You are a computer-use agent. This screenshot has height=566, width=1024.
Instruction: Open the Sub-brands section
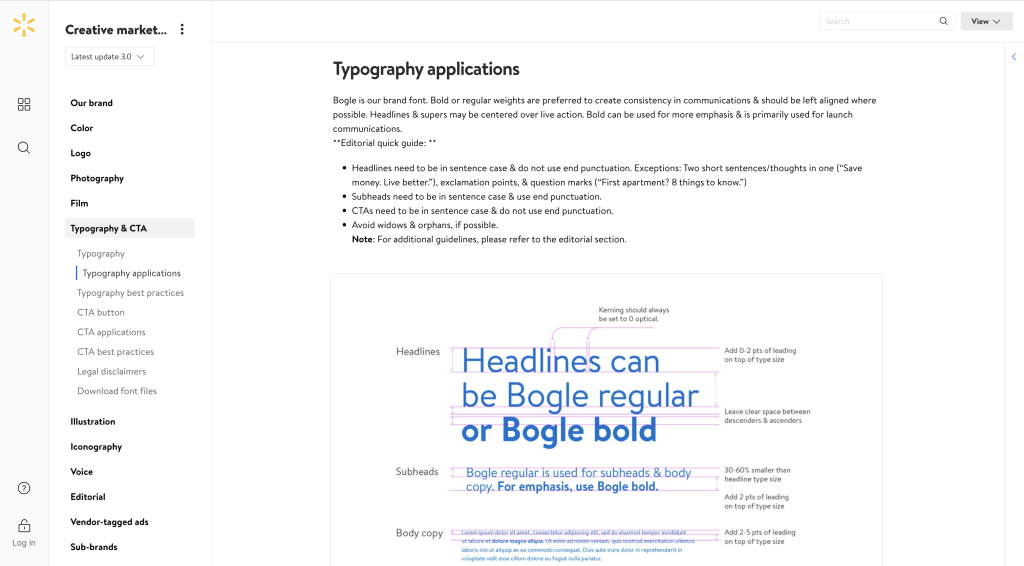94,547
